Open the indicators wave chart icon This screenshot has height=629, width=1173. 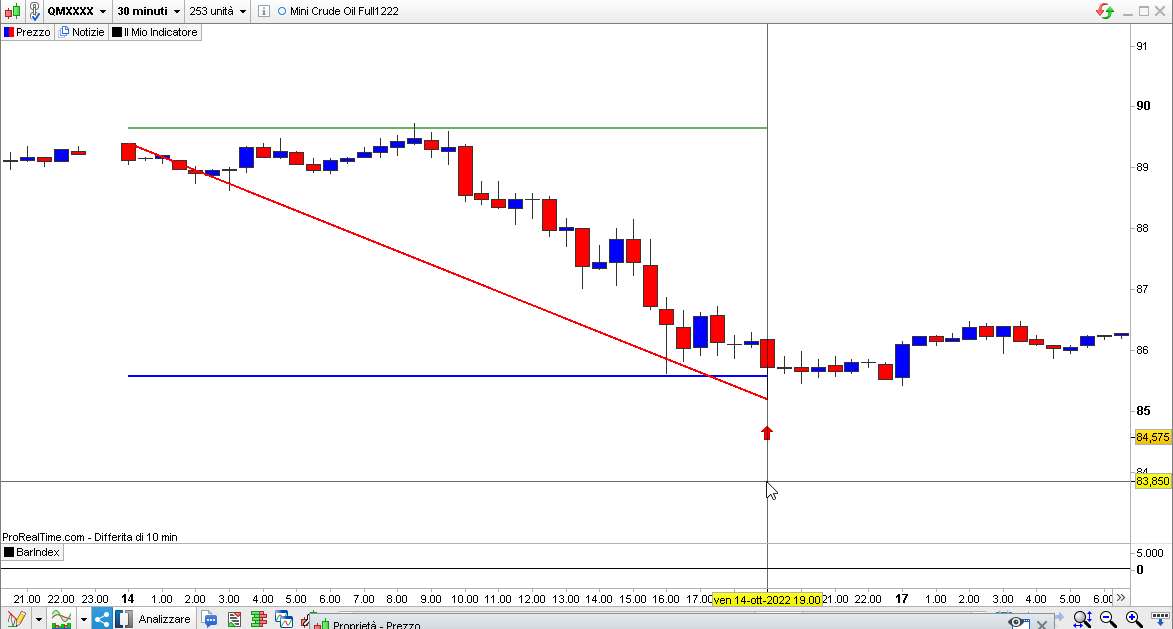(61, 619)
